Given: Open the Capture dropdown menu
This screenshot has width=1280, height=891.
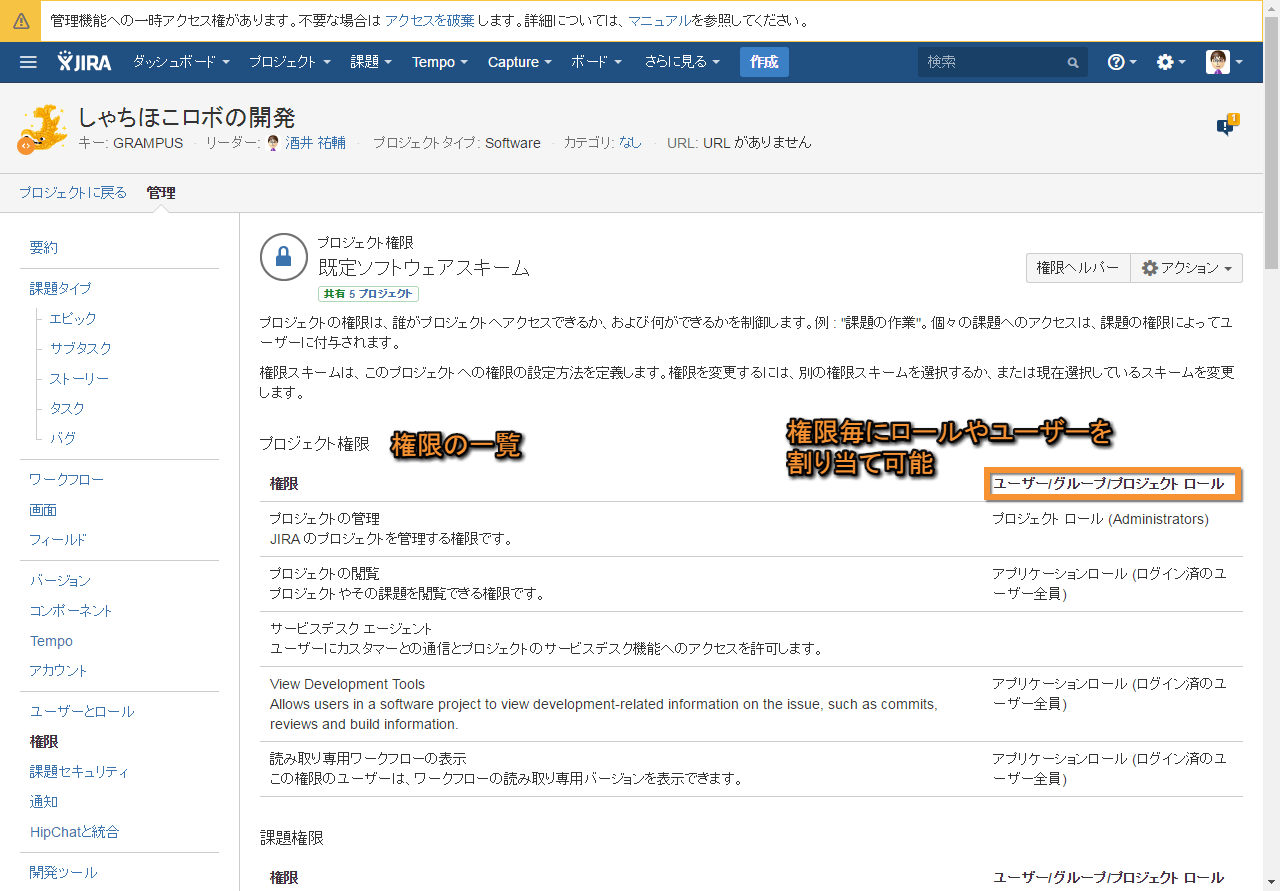Looking at the screenshot, I should click(520, 62).
